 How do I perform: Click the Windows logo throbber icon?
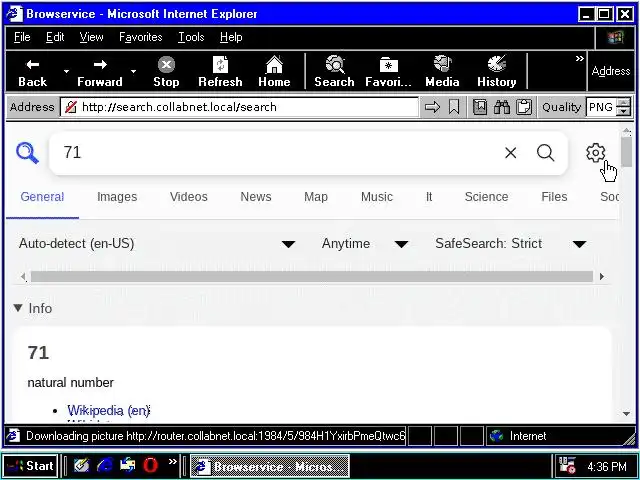click(615, 38)
